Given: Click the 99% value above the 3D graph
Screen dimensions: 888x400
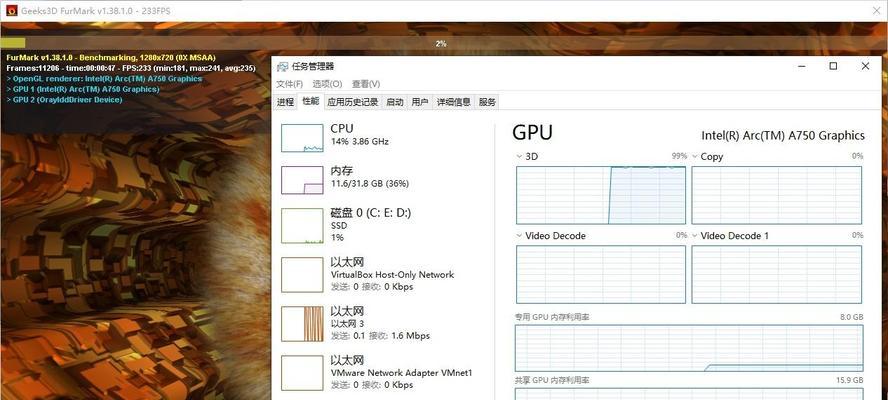Looking at the screenshot, I should (x=680, y=156).
